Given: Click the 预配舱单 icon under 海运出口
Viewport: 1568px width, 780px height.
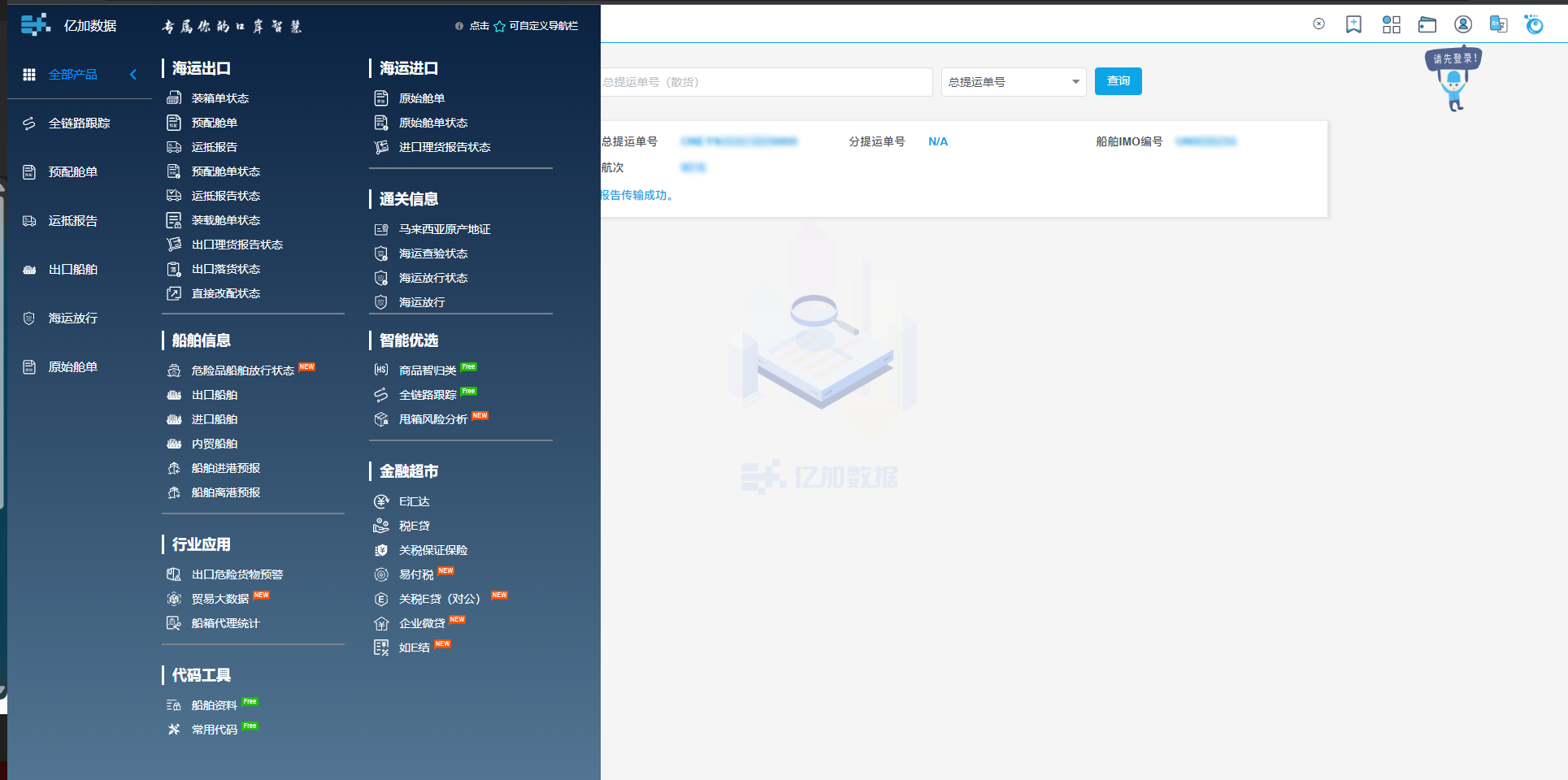Looking at the screenshot, I should pyautogui.click(x=174, y=123).
